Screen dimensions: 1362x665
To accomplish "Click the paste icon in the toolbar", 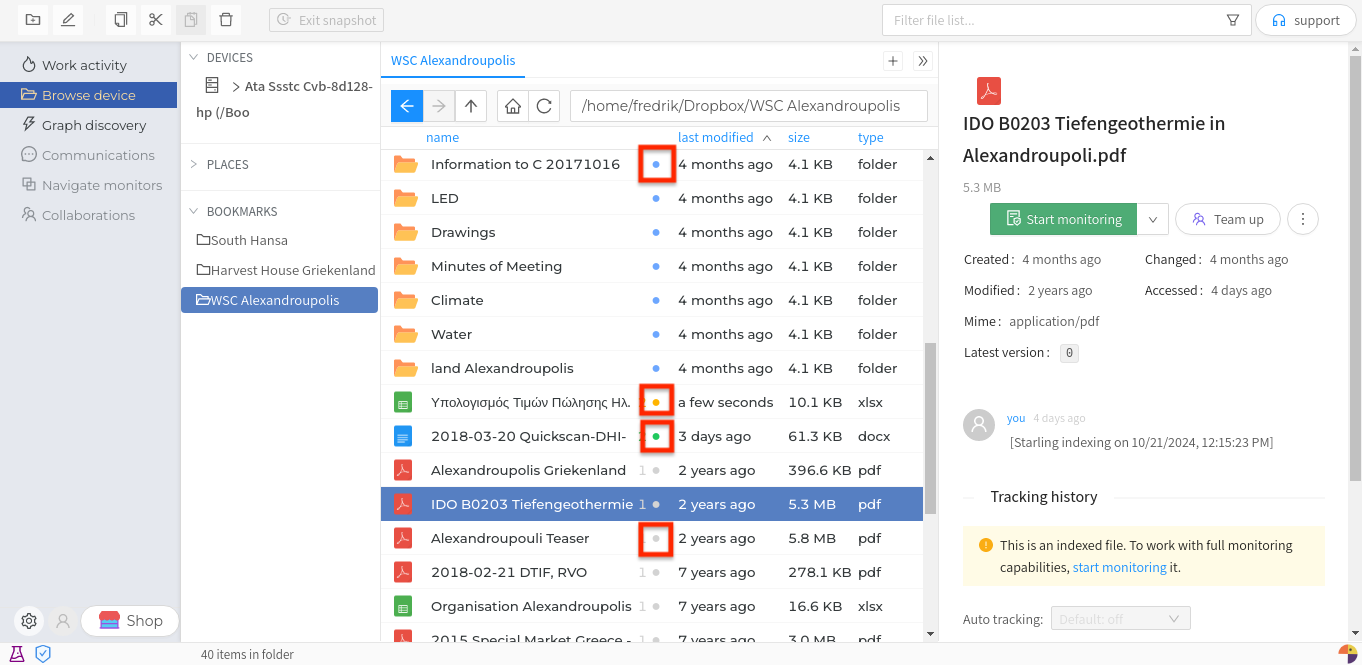I will 190,20.
